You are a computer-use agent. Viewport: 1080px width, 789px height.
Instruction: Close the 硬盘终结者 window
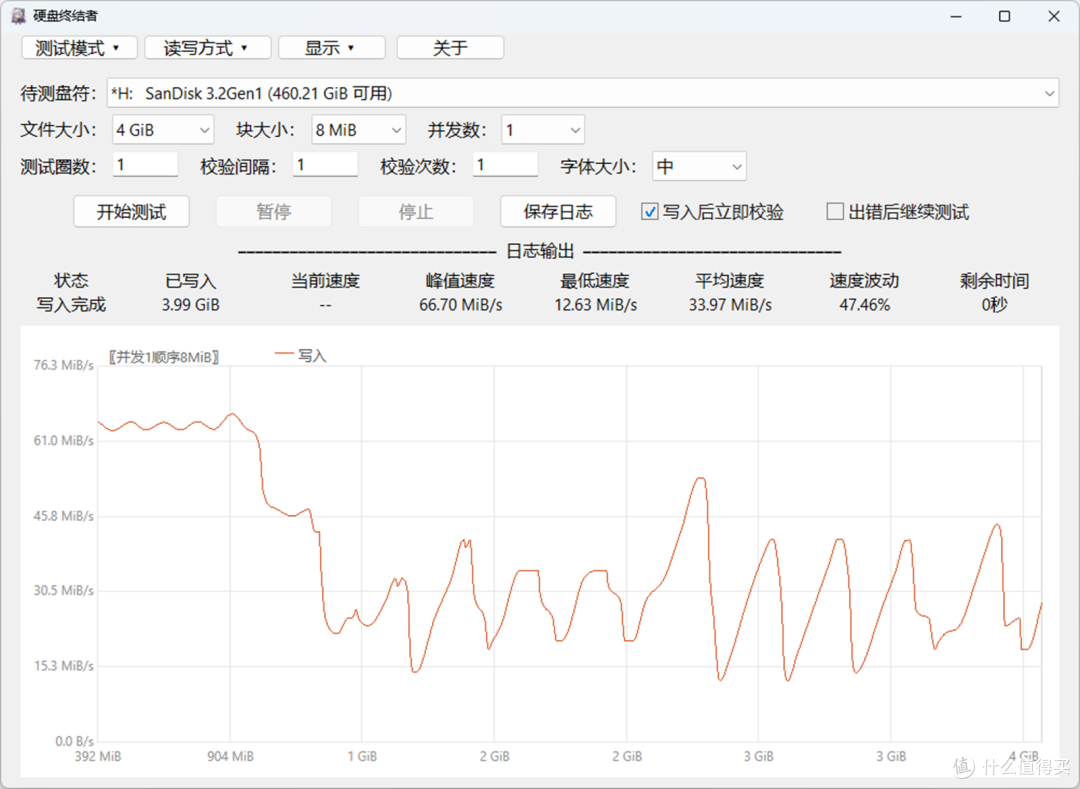point(1054,17)
